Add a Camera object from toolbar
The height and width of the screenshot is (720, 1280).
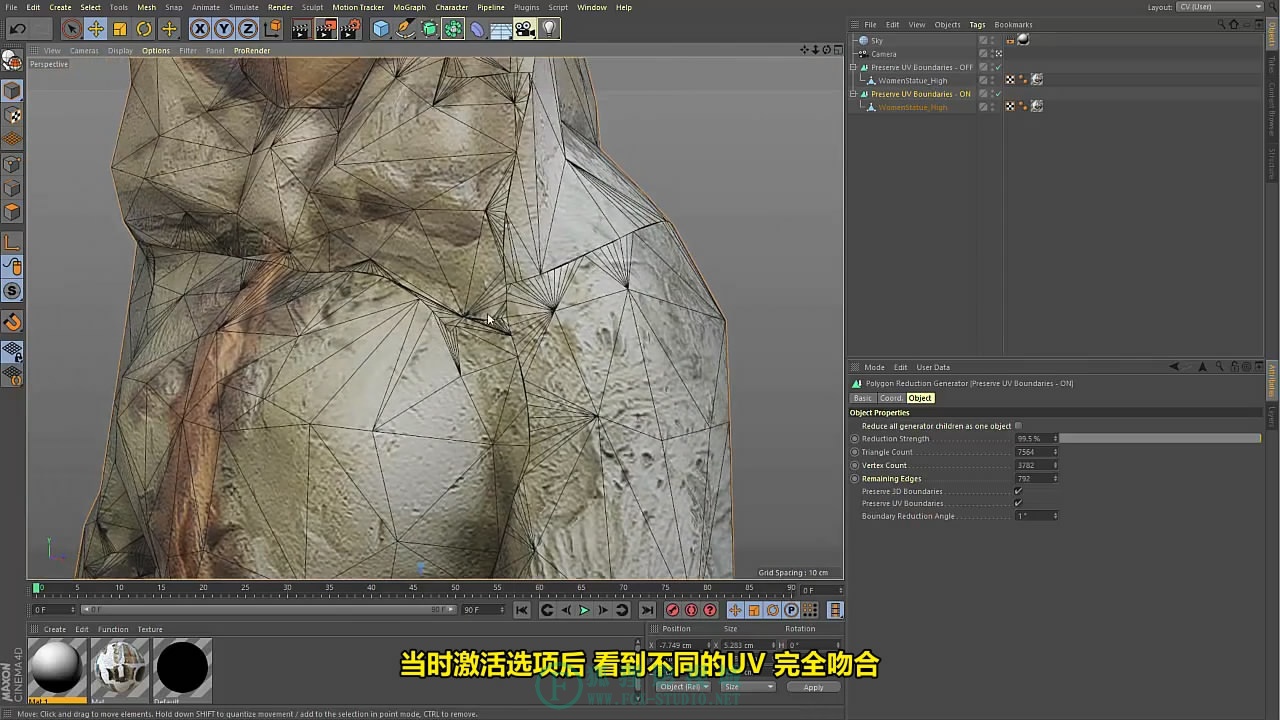click(x=525, y=29)
